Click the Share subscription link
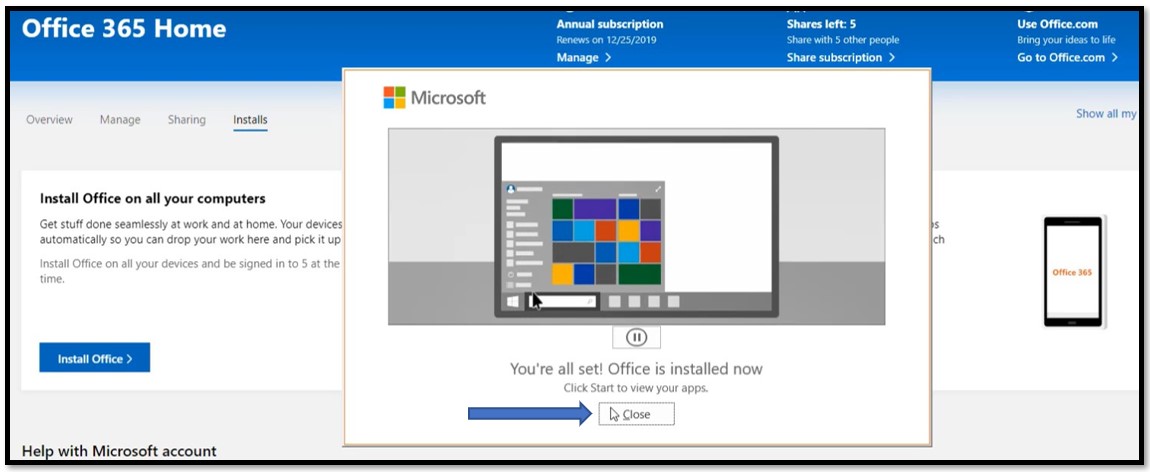This screenshot has width=1150, height=472. tap(840, 57)
